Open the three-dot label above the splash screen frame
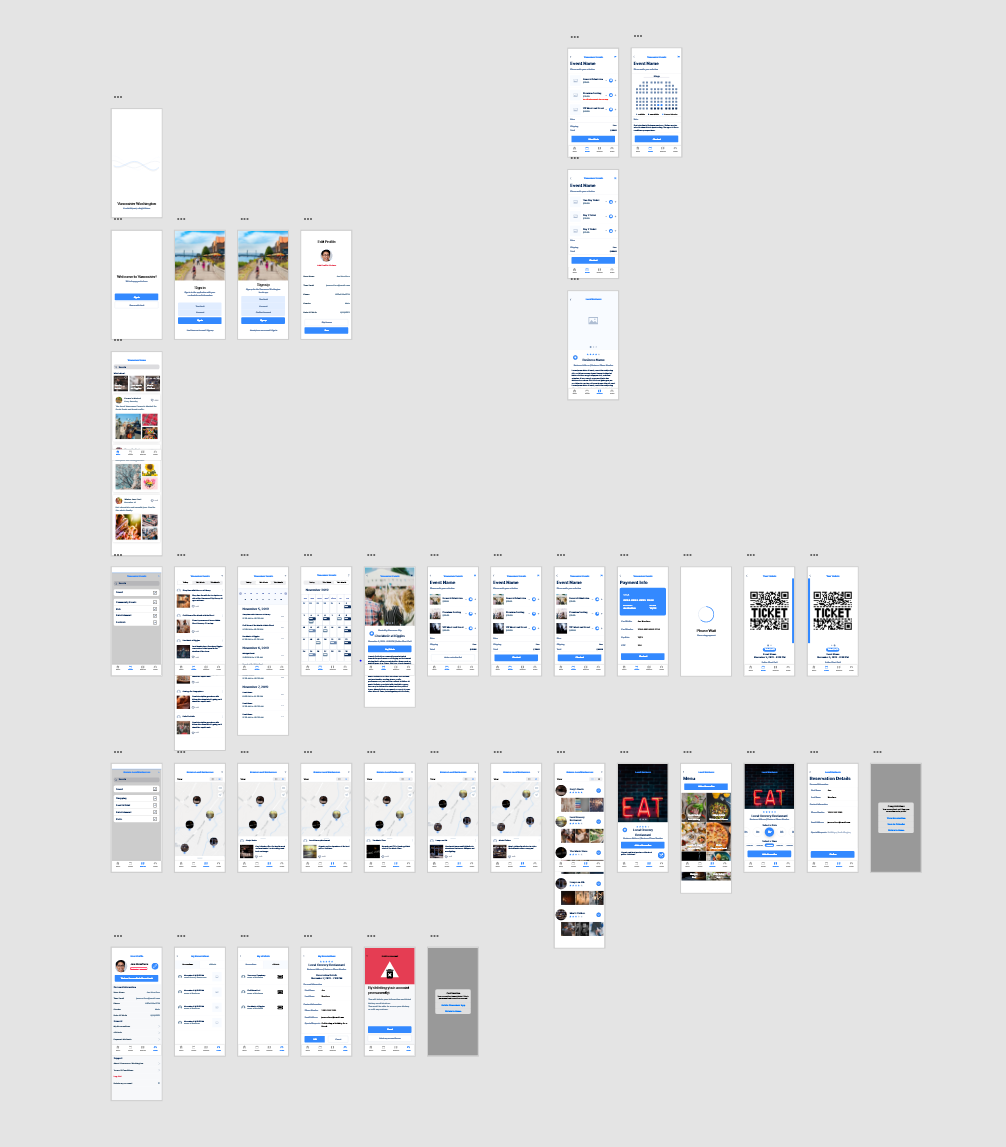 pyautogui.click(x=118, y=97)
